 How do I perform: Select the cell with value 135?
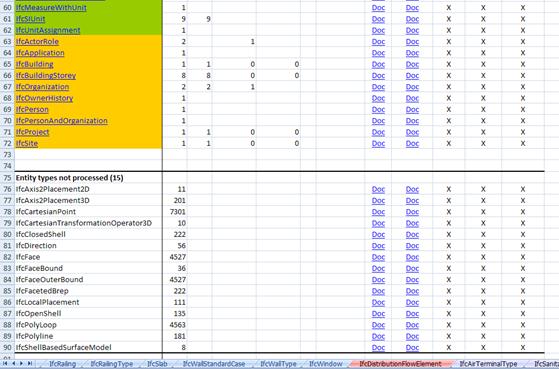(x=175, y=313)
